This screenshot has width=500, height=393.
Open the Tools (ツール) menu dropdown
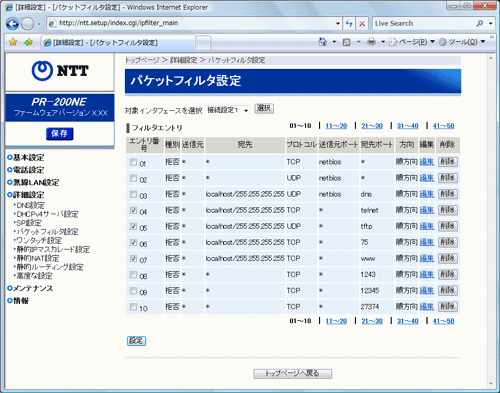tap(462, 42)
